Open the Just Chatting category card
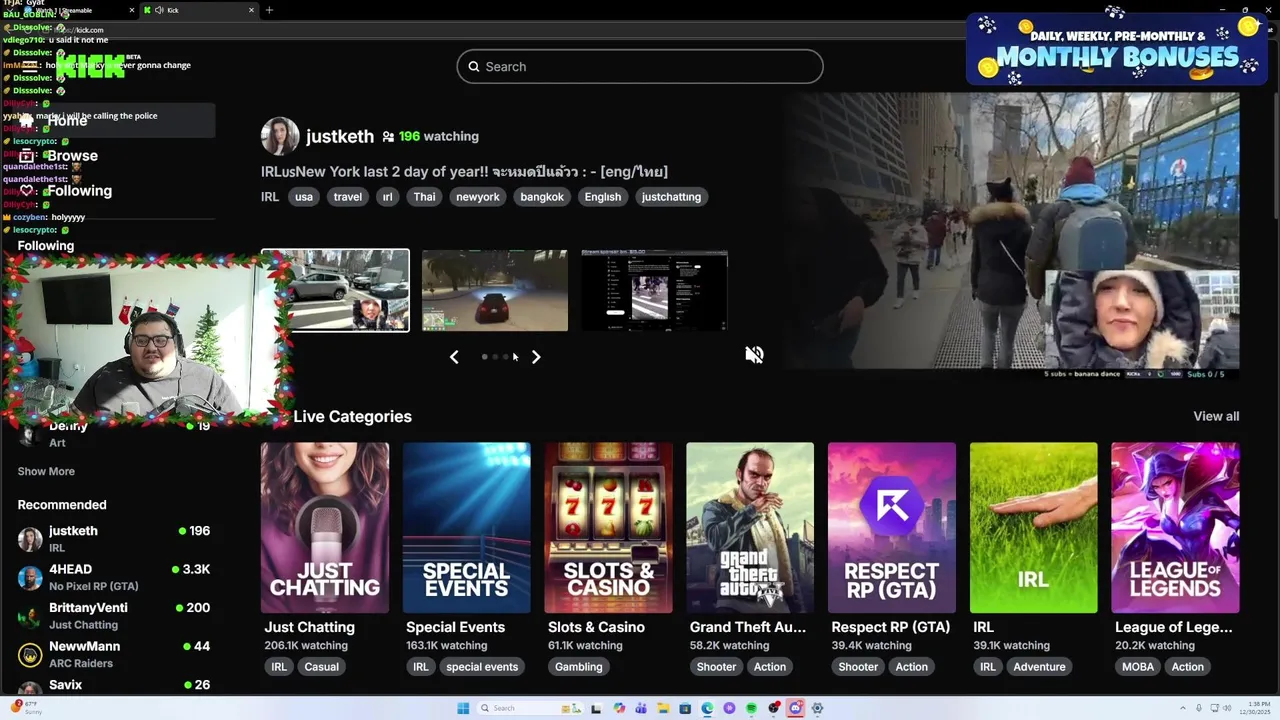This screenshot has width=1280, height=720. coord(325,528)
